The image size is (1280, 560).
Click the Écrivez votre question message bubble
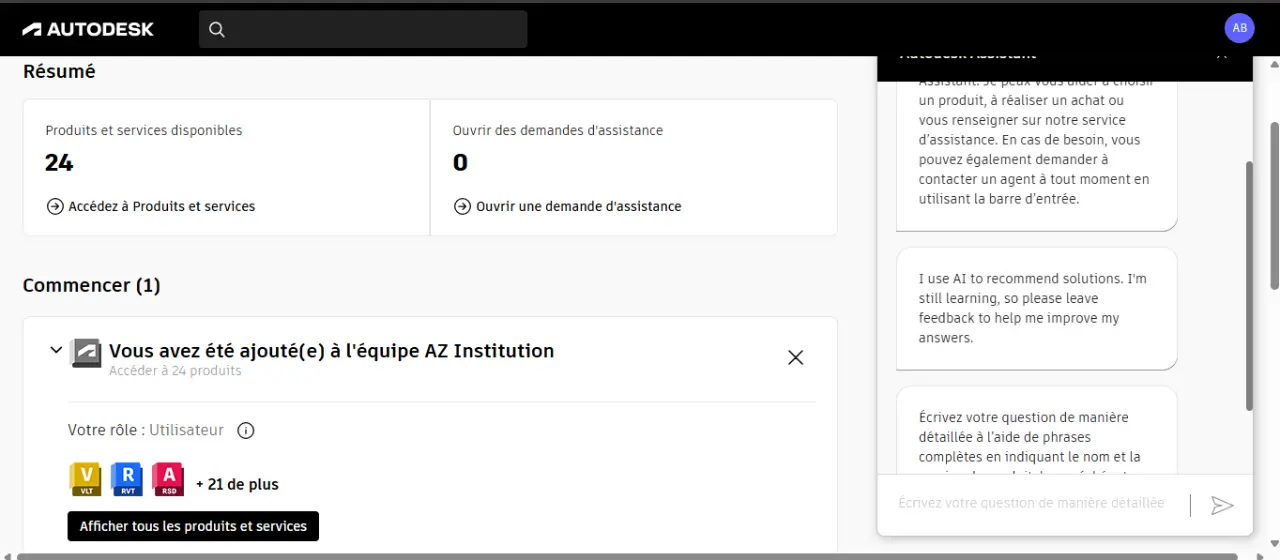1036,431
